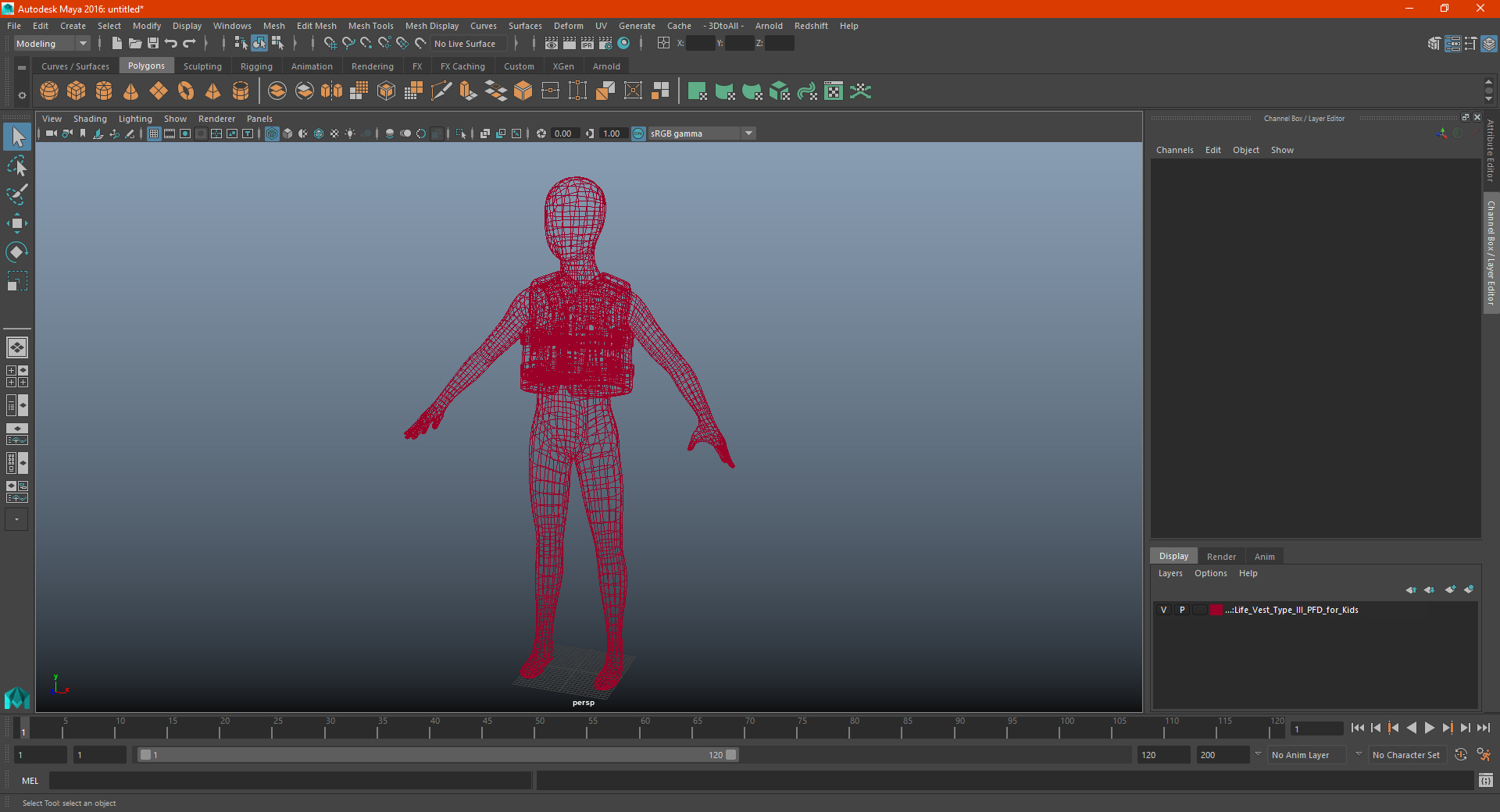Toggle wireframe display in viewport toolbar

point(272,134)
